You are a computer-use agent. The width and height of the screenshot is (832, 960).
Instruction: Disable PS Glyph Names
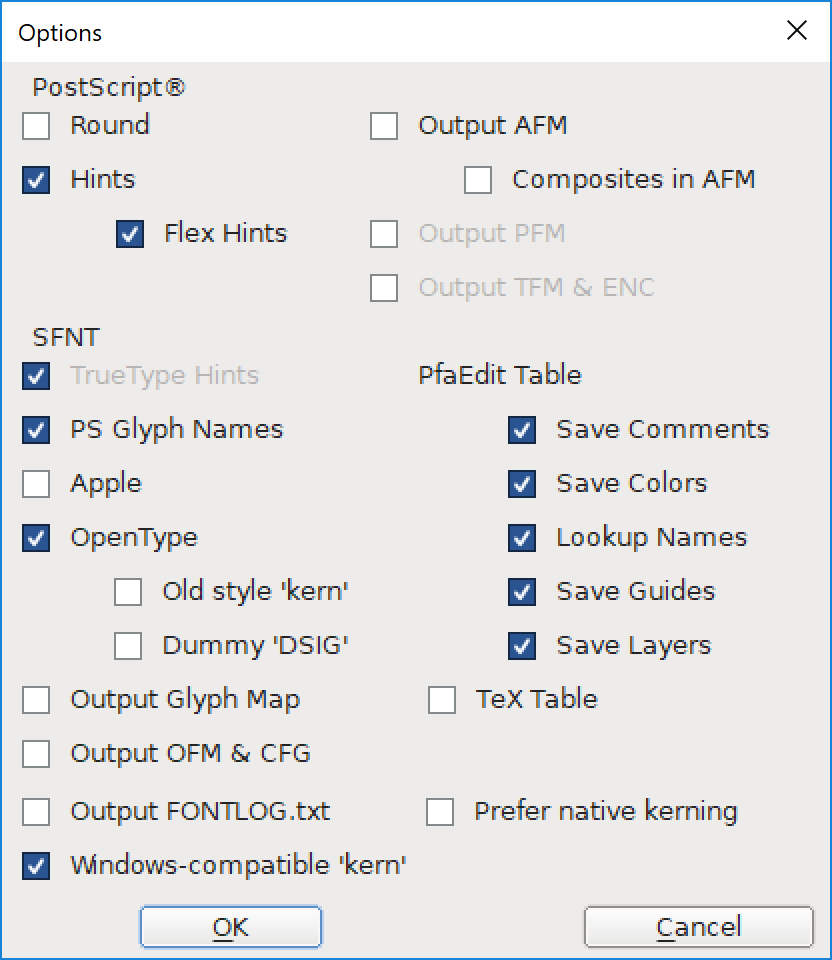coord(36,430)
